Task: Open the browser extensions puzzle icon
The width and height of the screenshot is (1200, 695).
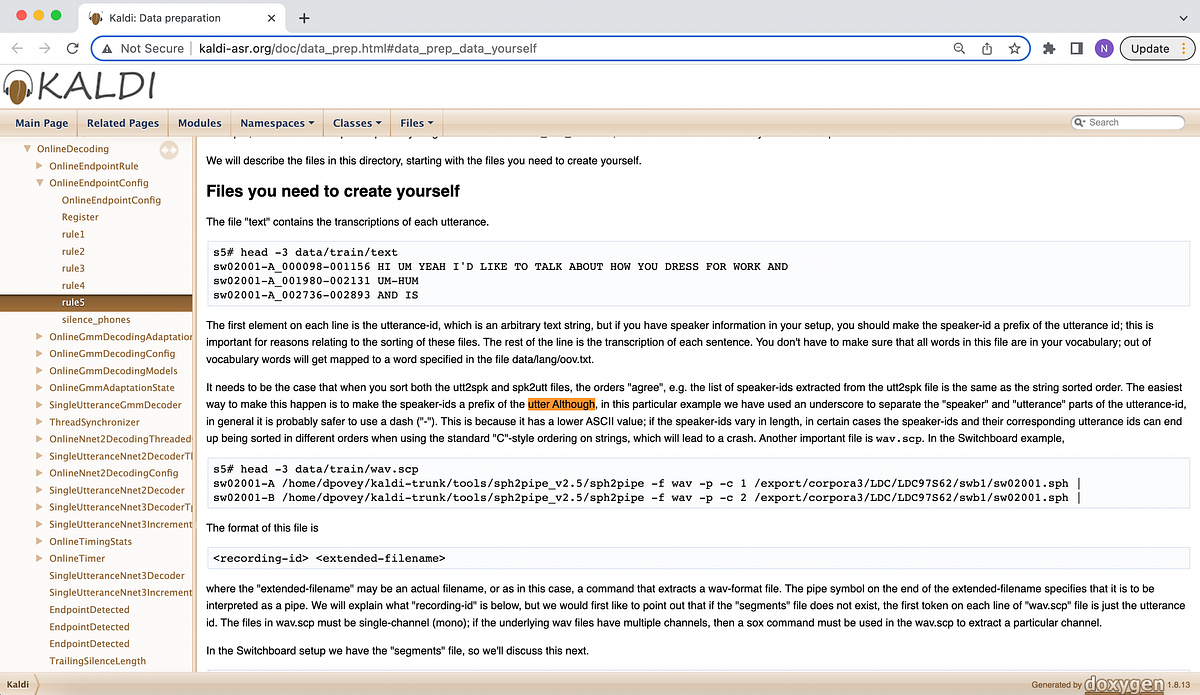Action: click(x=1049, y=48)
